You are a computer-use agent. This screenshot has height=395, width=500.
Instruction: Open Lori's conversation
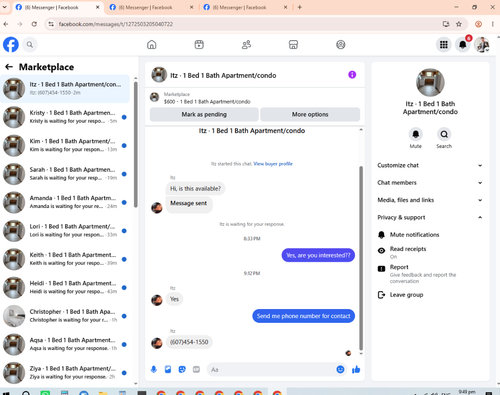point(65,230)
